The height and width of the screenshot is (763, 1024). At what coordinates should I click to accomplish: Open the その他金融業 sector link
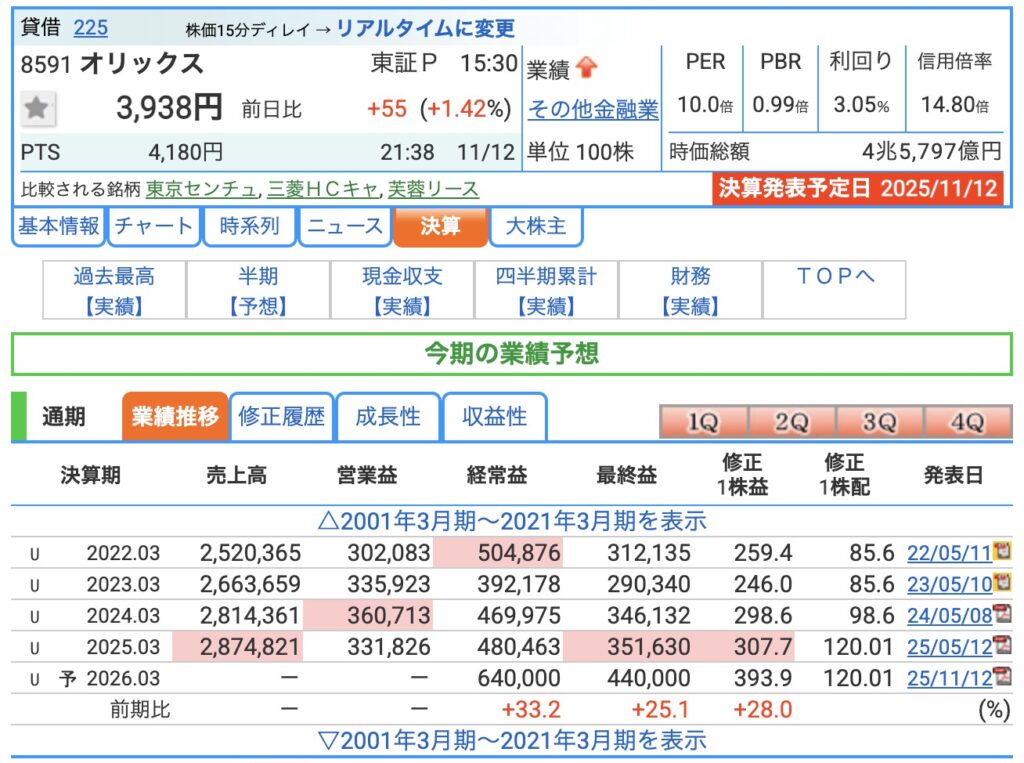point(592,110)
